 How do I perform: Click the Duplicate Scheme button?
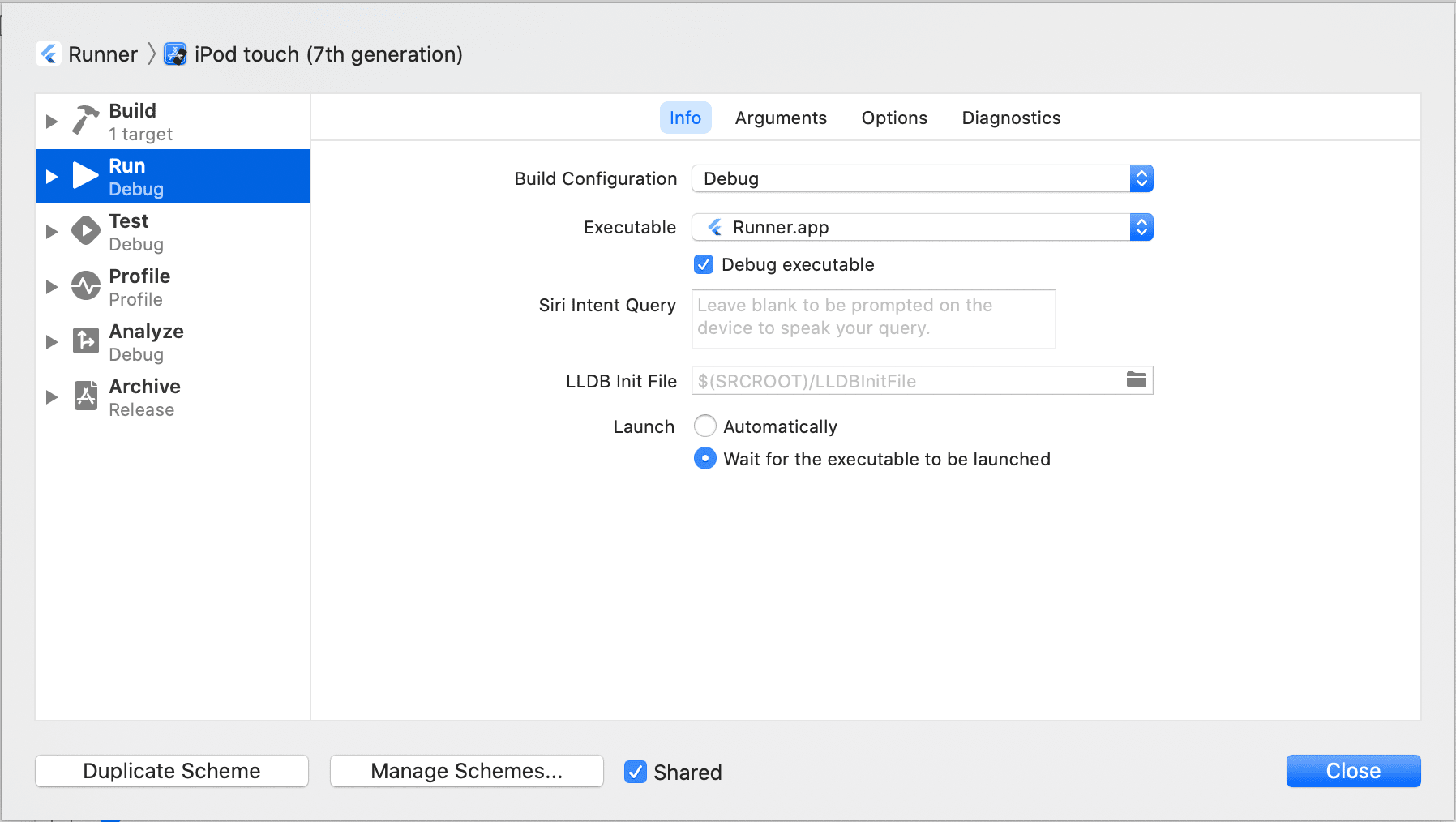click(172, 771)
